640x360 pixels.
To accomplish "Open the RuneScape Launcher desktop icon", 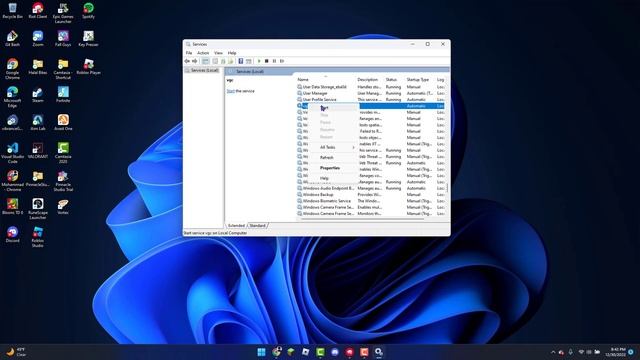I will [38, 209].
